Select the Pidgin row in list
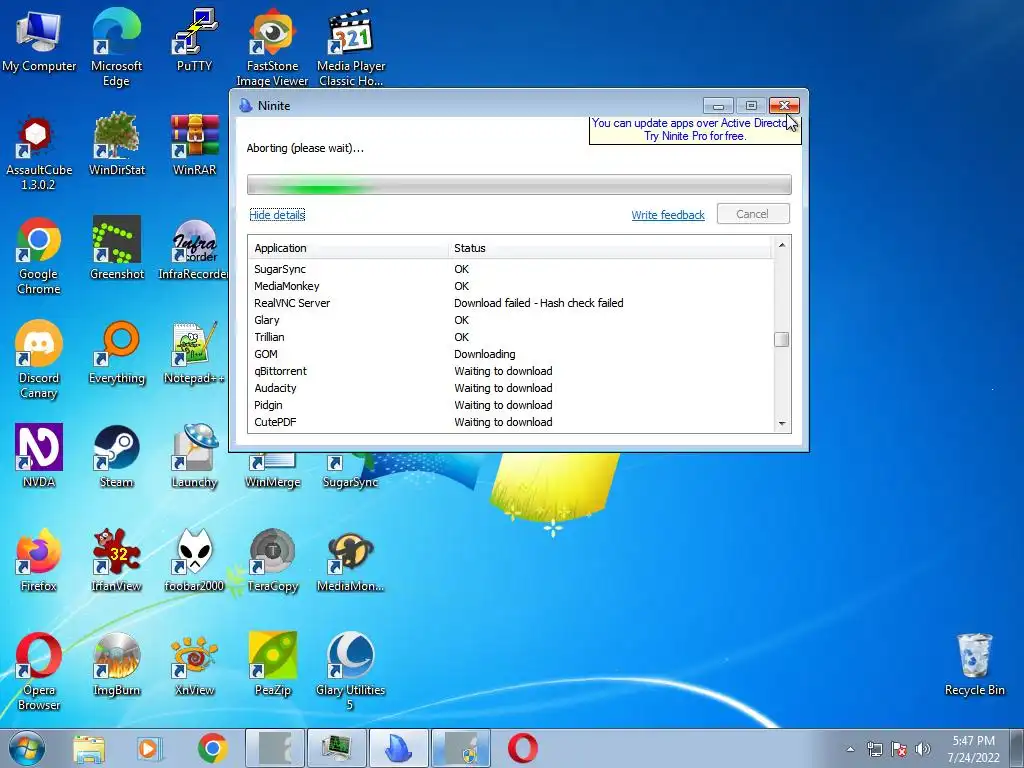This screenshot has width=1024, height=768. (511, 405)
